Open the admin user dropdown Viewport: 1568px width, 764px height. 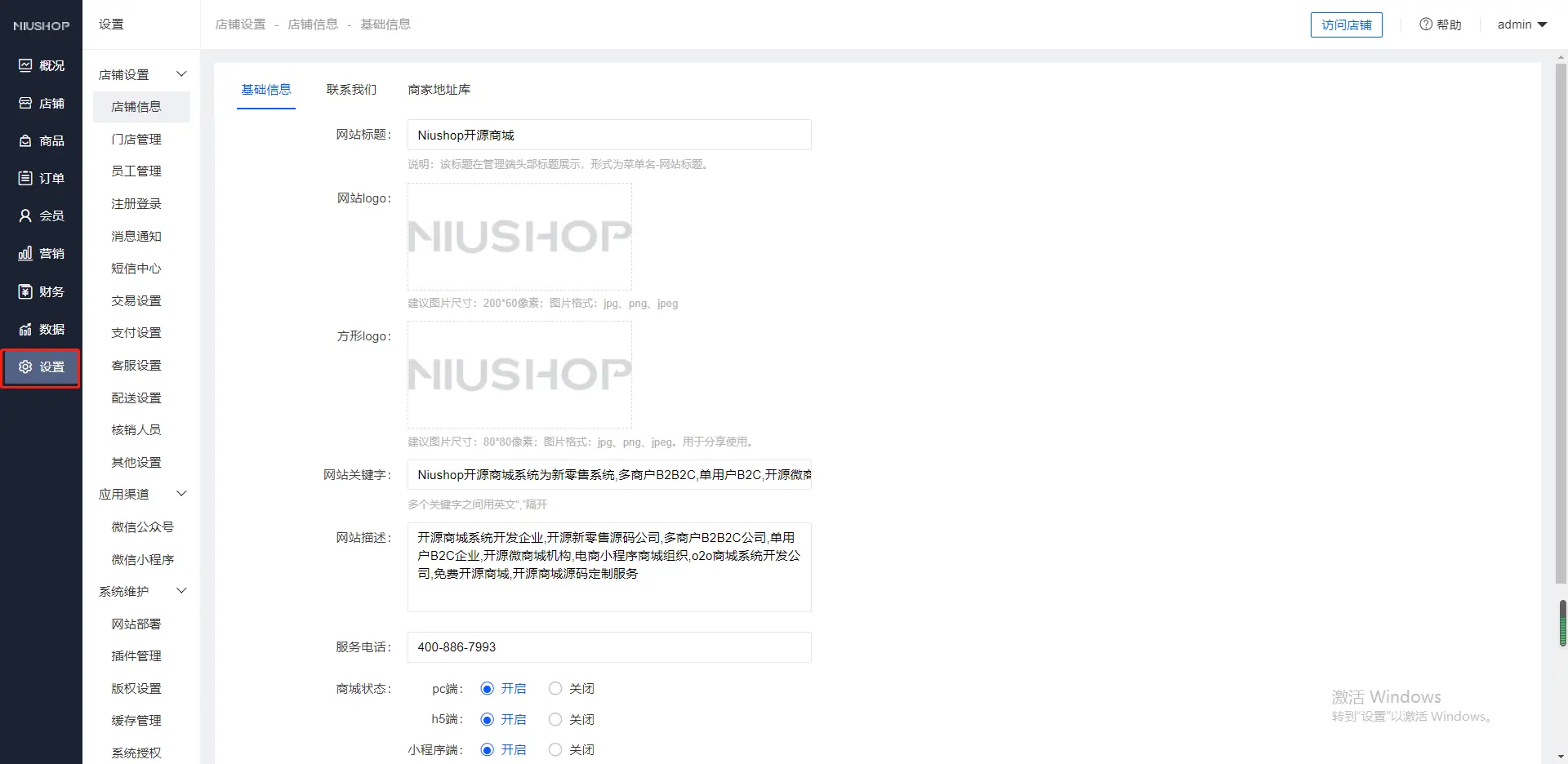[1521, 24]
